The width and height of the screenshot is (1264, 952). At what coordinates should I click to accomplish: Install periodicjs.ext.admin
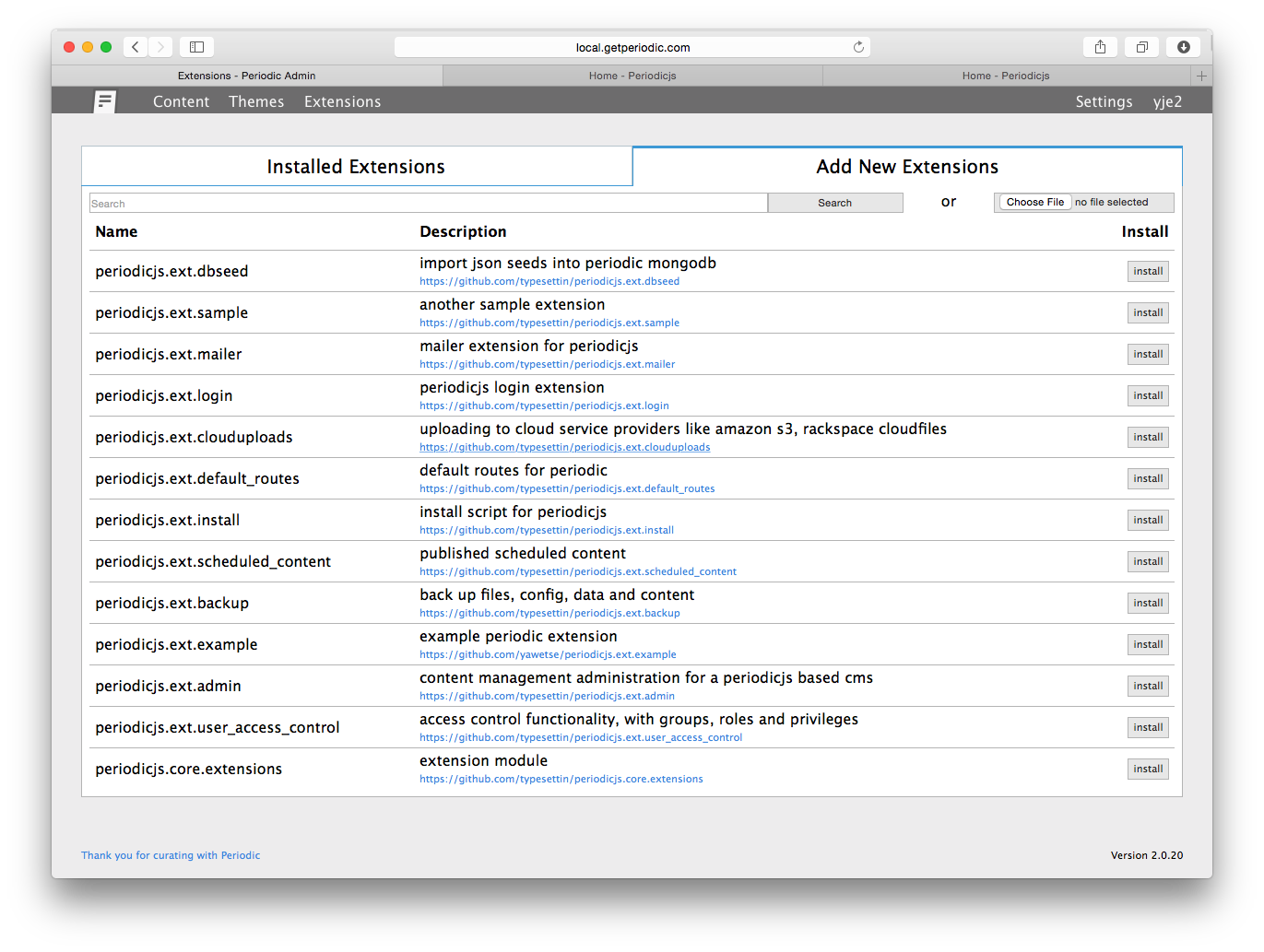(x=1148, y=686)
